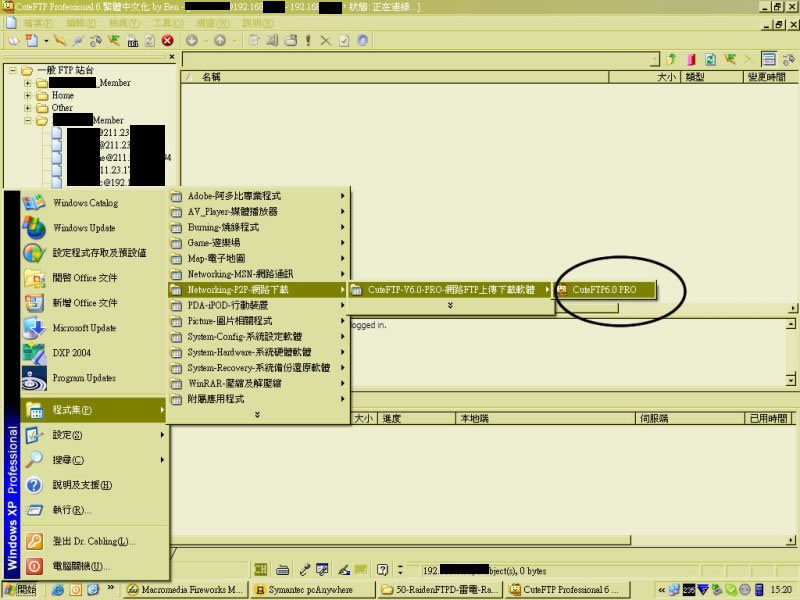Open WinRAR-壓縮及解壓縮 program group

(x=258, y=383)
